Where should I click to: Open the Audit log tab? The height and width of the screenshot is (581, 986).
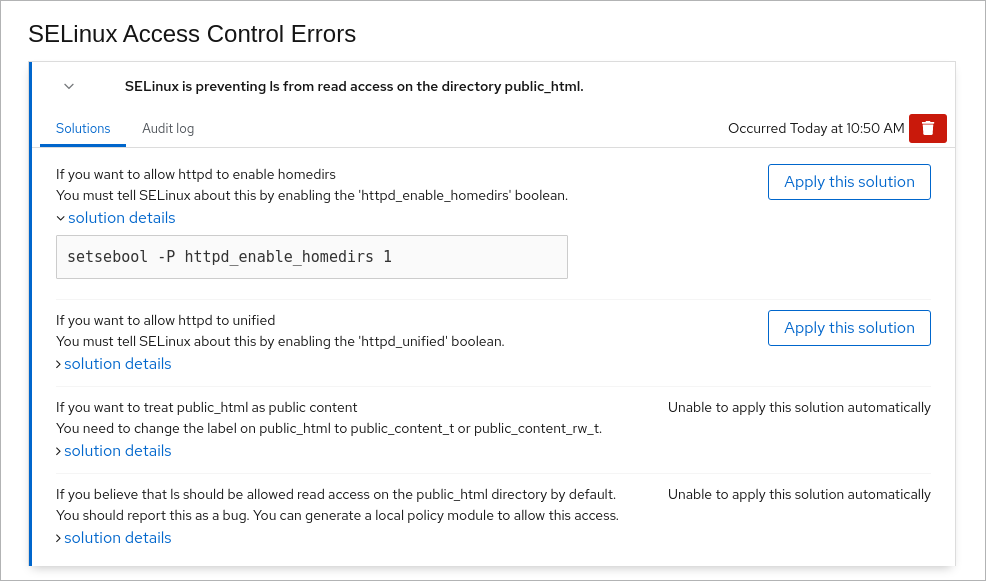point(168,129)
